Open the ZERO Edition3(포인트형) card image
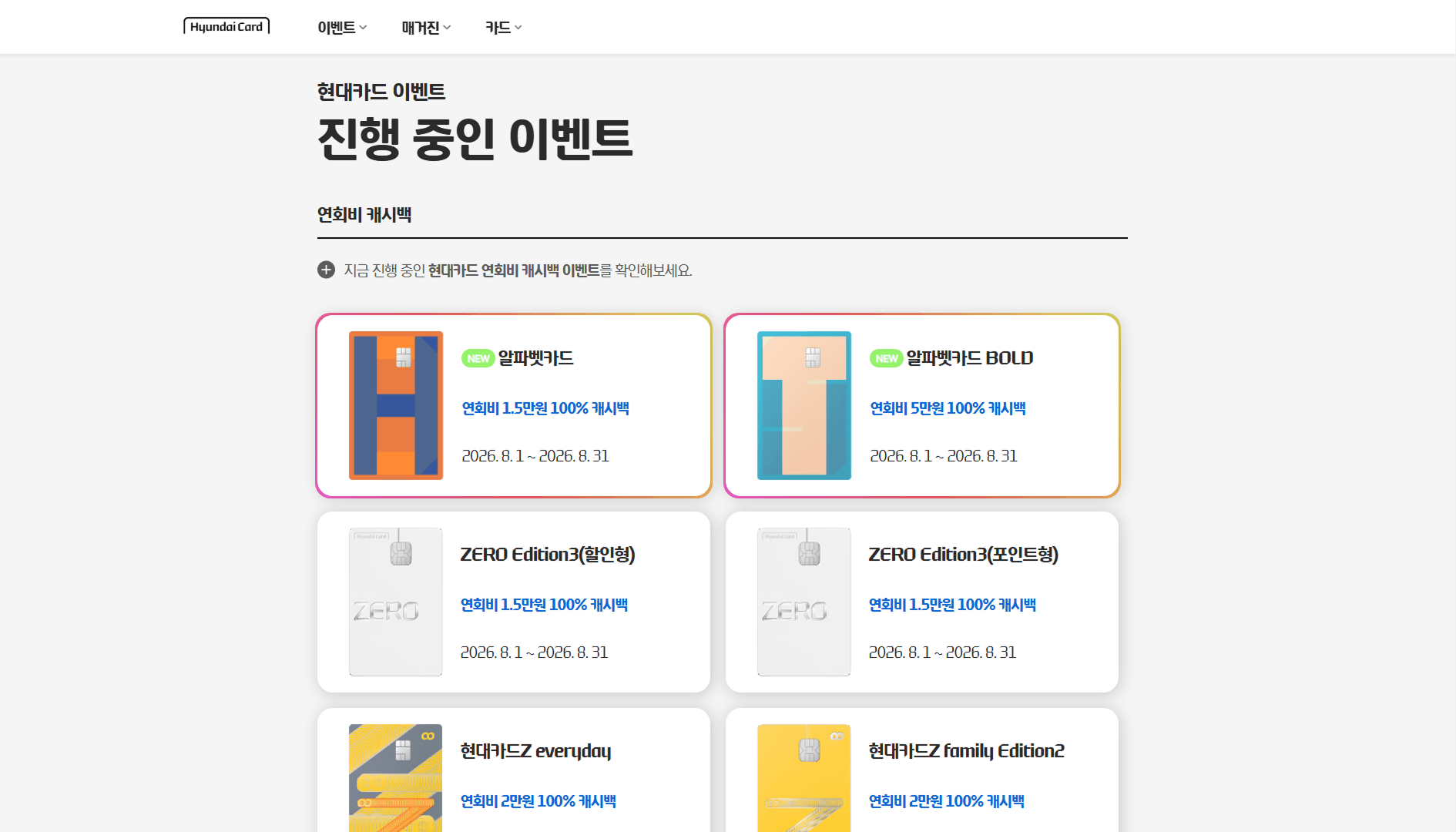 pyautogui.click(x=804, y=602)
